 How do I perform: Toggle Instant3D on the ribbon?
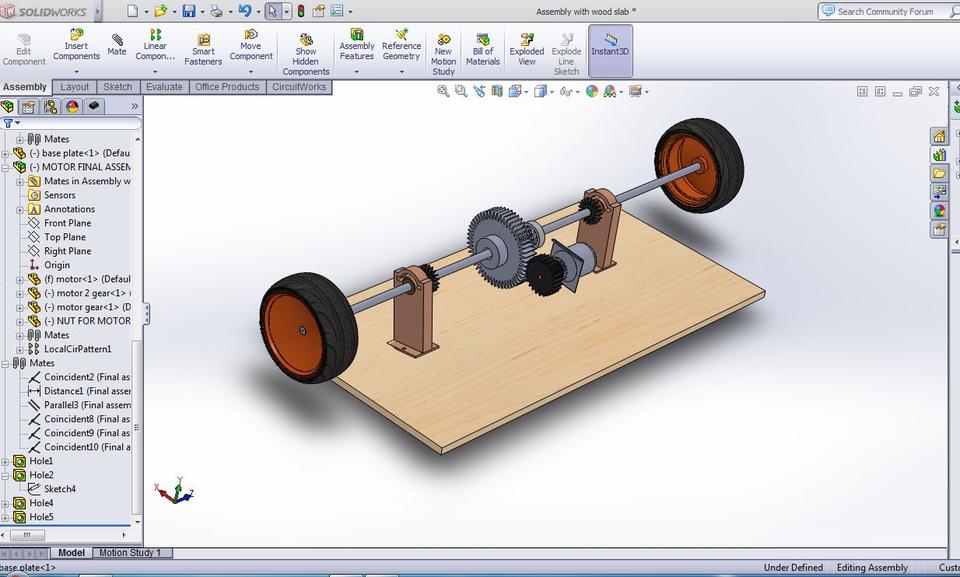(610, 45)
